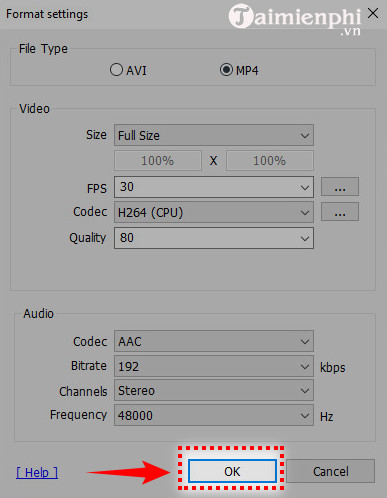Click the ellipsis button next to FPS
Image resolution: width=387 pixels, height=498 pixels.
[340, 187]
